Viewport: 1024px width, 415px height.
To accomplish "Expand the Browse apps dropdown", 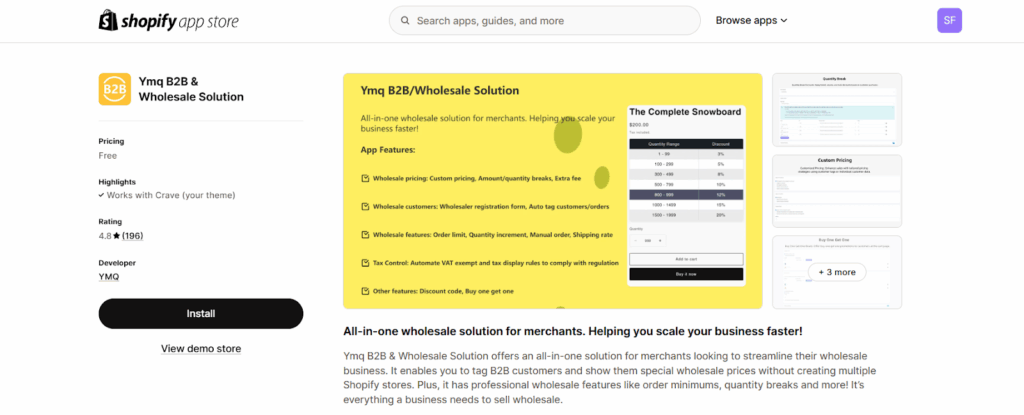I will [751, 20].
